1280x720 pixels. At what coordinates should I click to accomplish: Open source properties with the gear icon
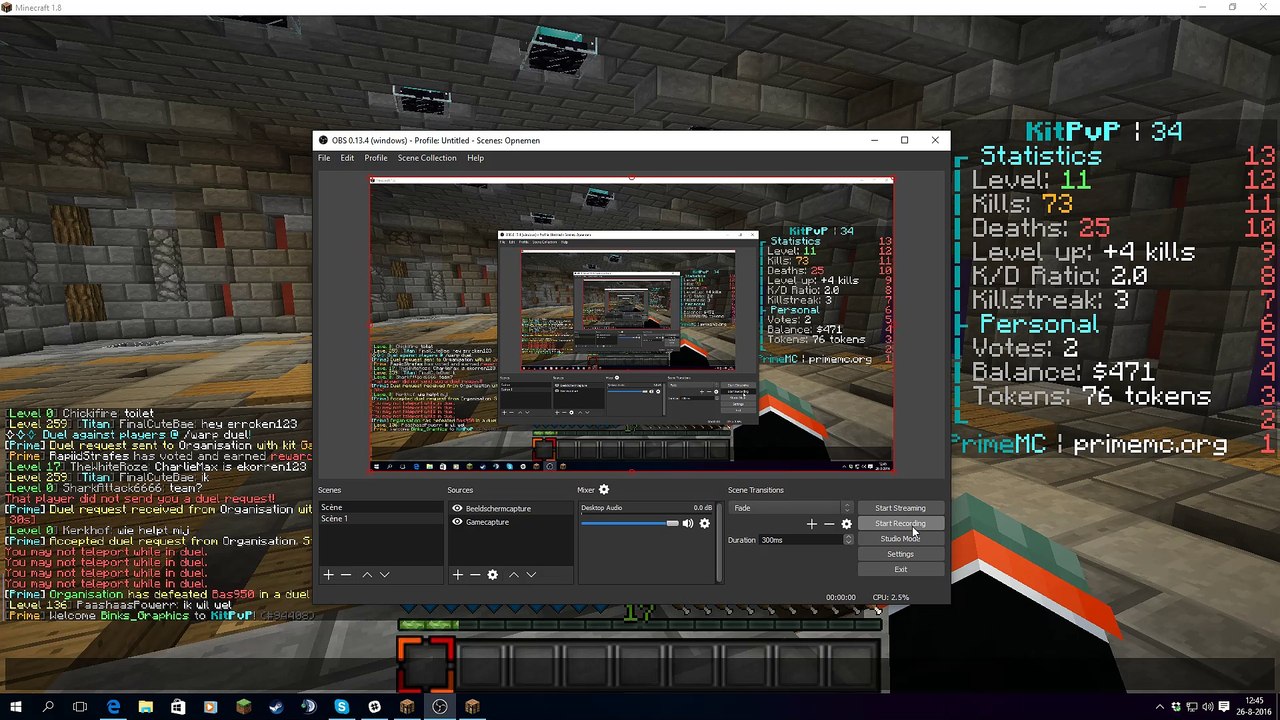point(492,575)
